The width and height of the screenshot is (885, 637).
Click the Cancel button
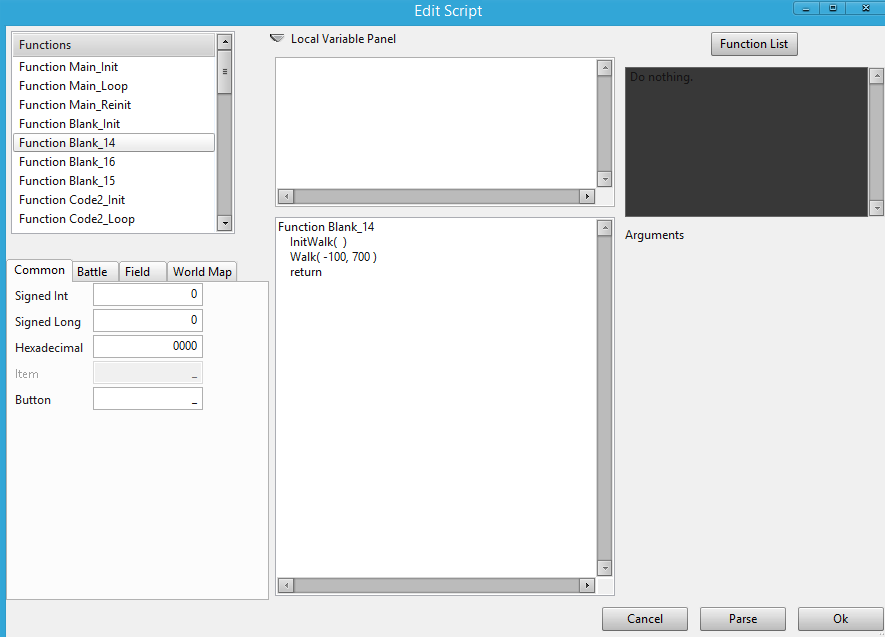click(645, 619)
